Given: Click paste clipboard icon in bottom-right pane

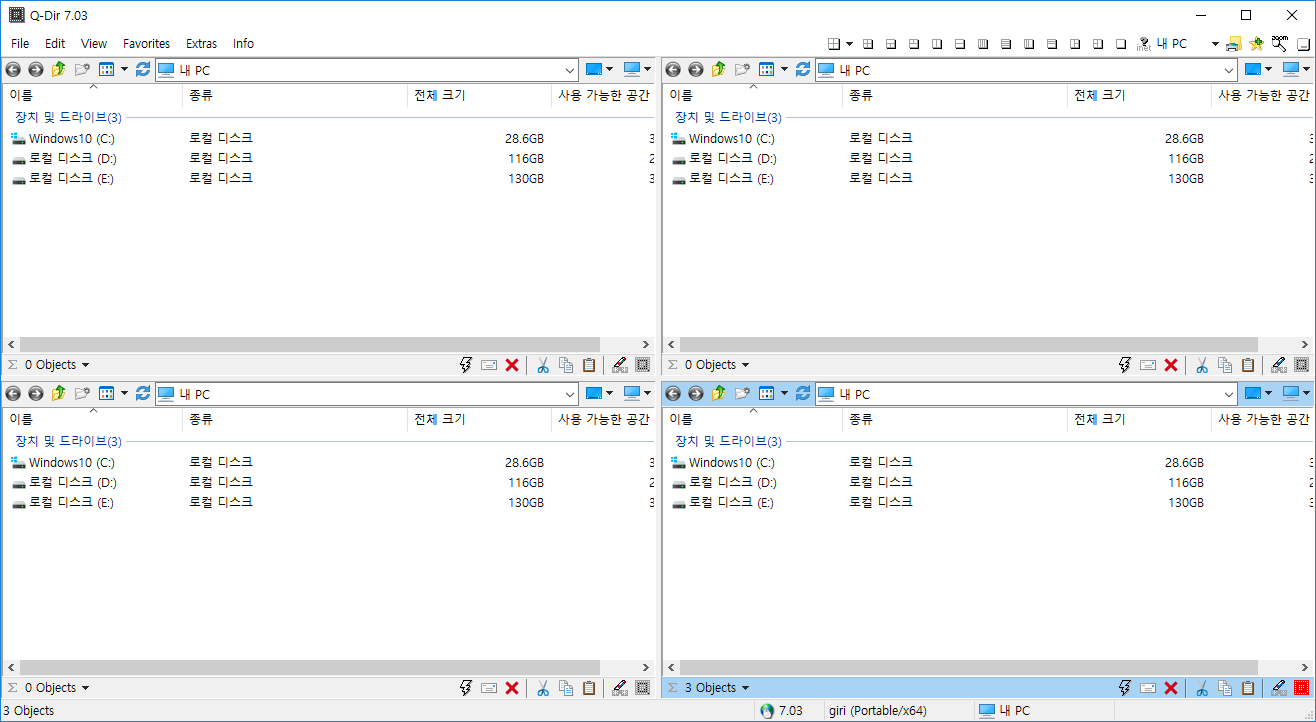Looking at the screenshot, I should (1248, 688).
